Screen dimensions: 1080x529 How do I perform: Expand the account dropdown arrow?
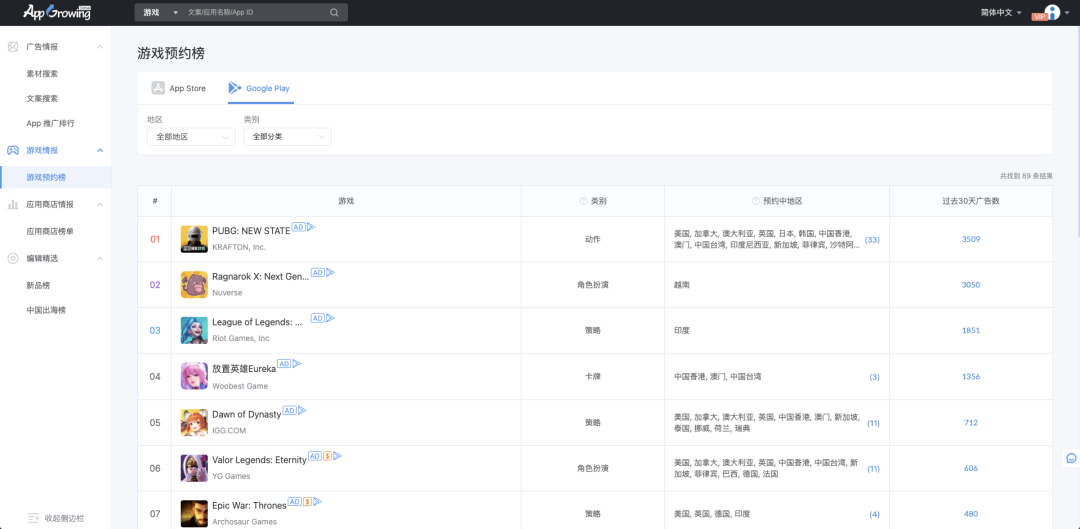[1067, 13]
